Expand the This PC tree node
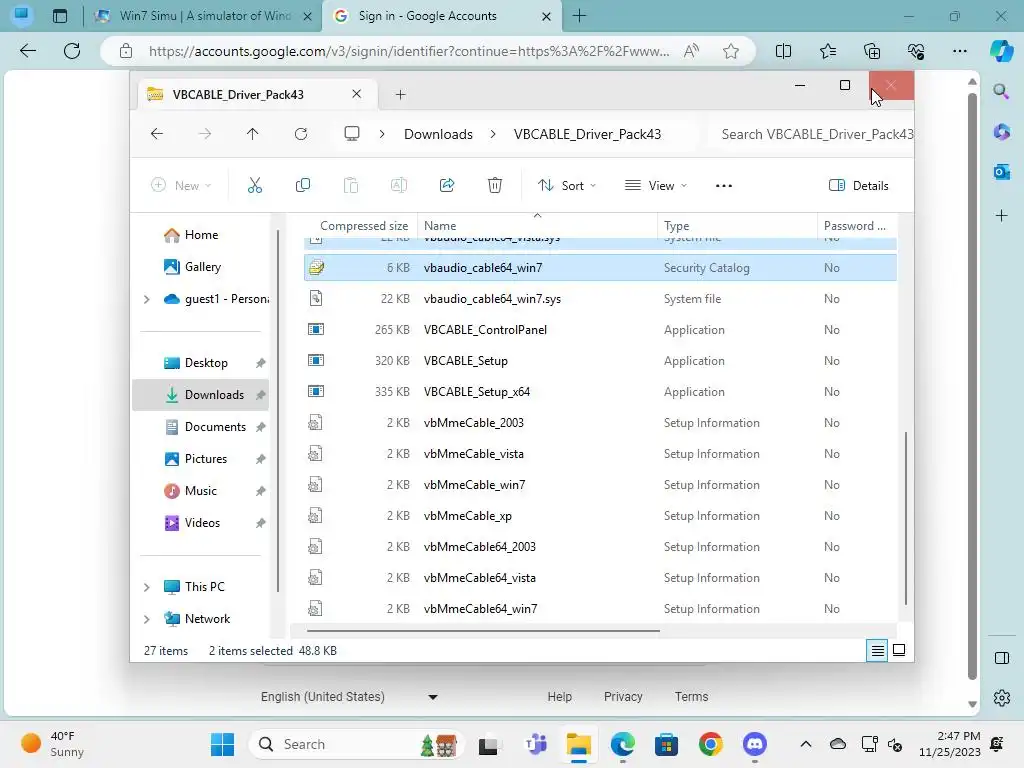 pyautogui.click(x=147, y=587)
